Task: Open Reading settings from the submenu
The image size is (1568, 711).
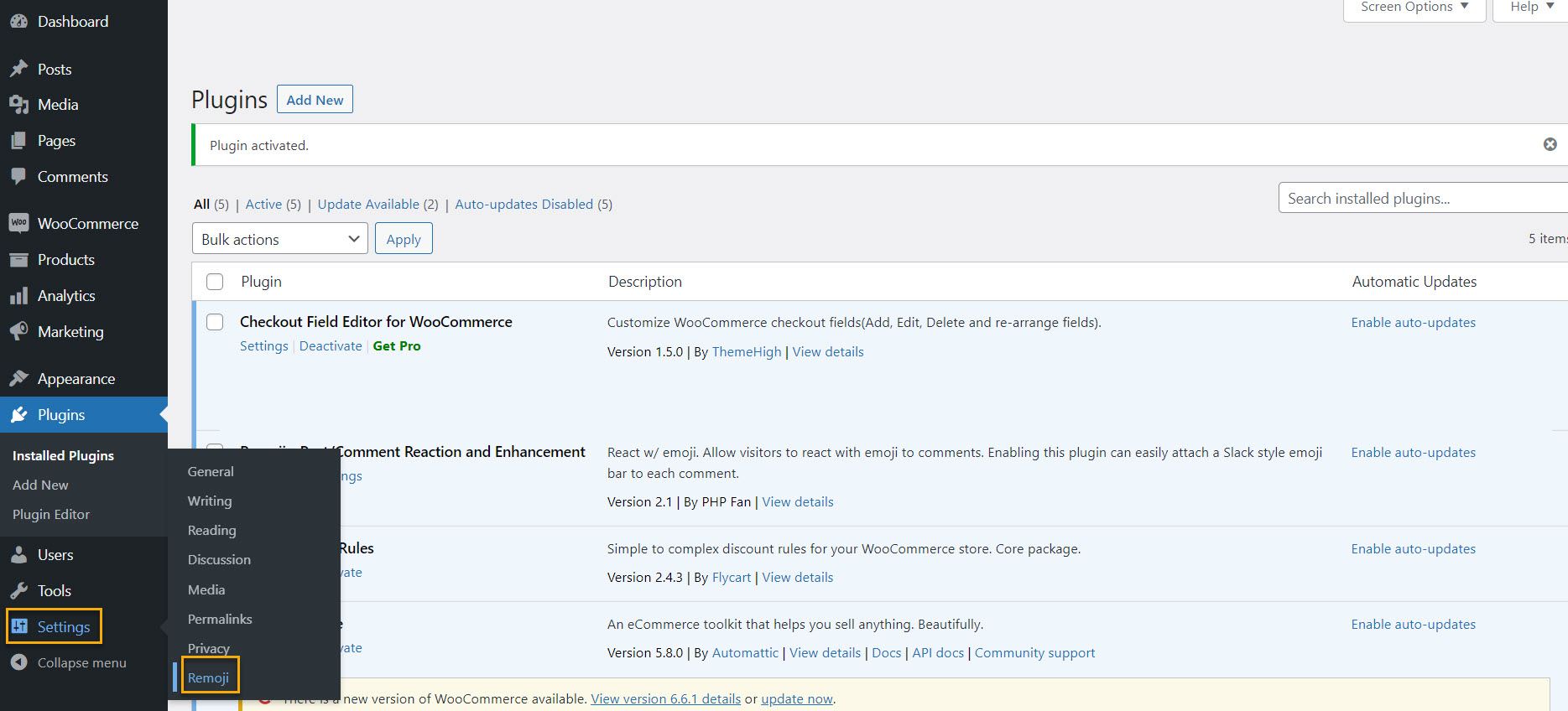Action: (212, 531)
